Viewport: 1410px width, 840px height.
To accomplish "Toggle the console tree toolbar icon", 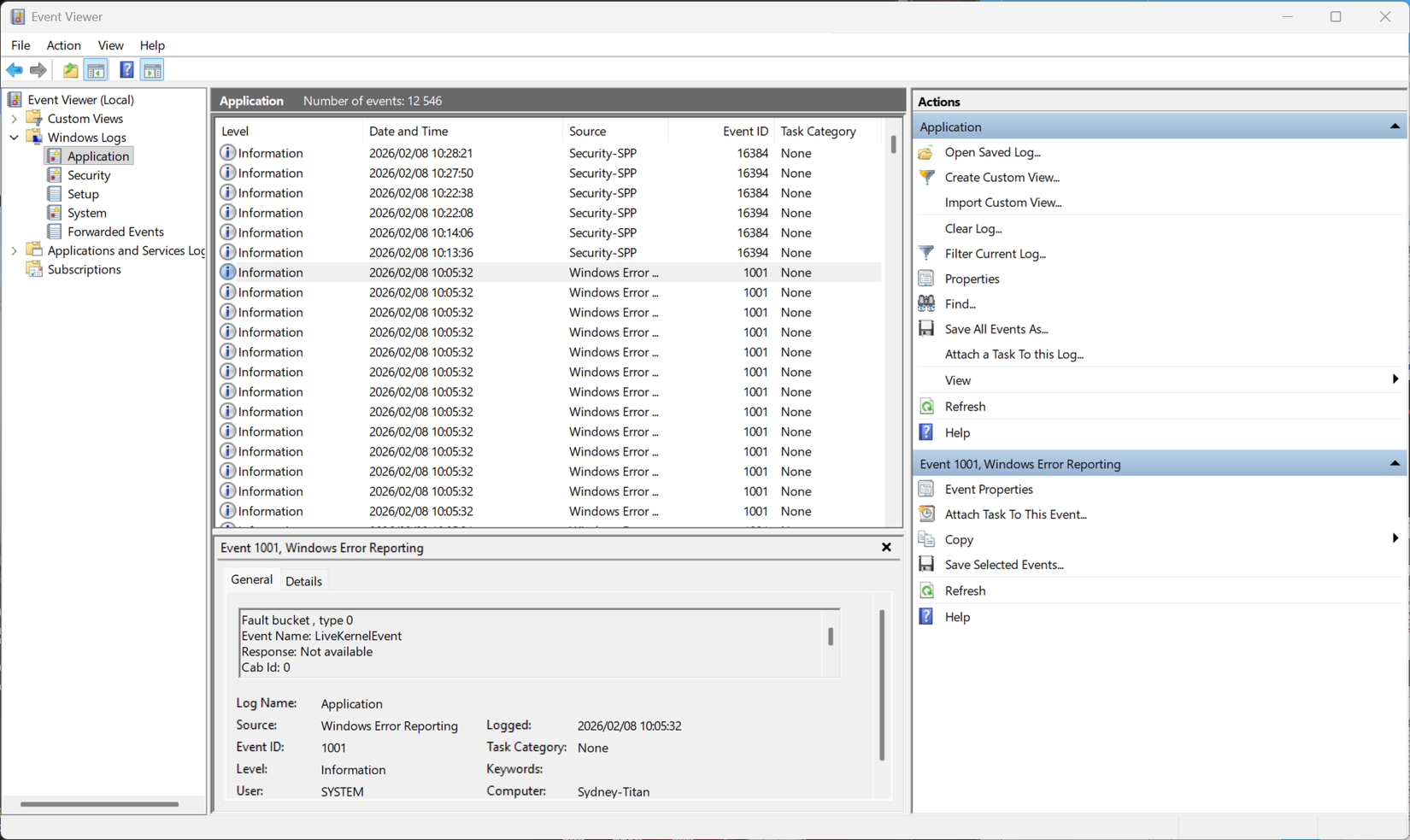I will point(96,69).
